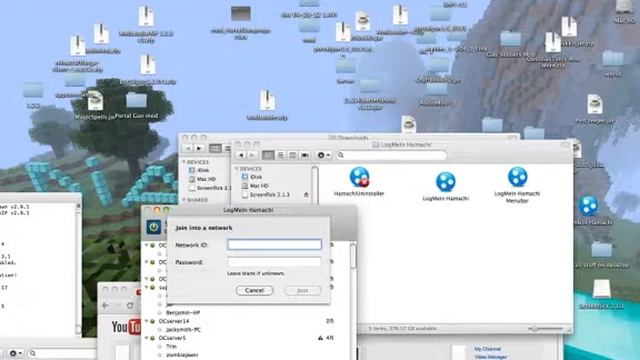Go back in the Downloads Finder window
The height and width of the screenshot is (360, 640).
click(x=188, y=148)
